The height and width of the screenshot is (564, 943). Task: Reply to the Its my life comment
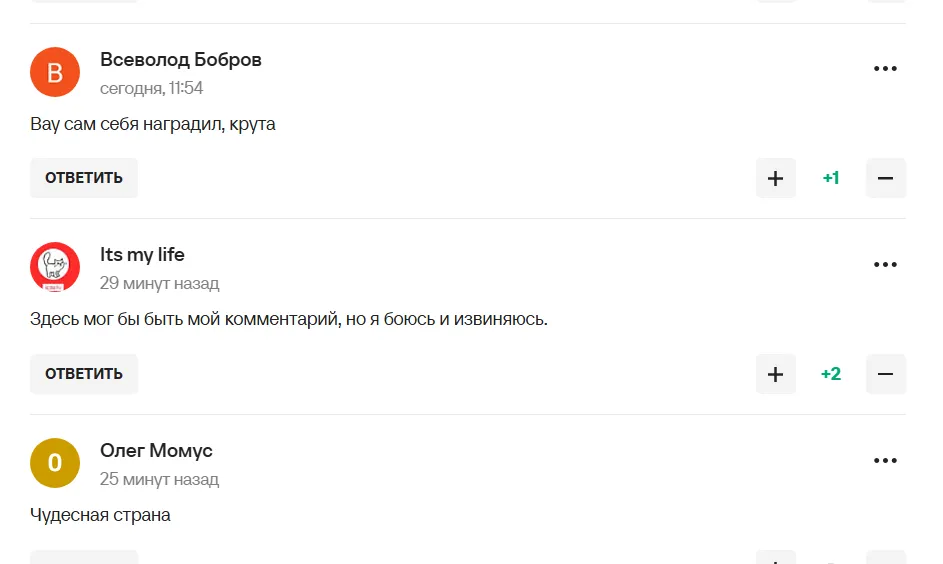(84, 374)
